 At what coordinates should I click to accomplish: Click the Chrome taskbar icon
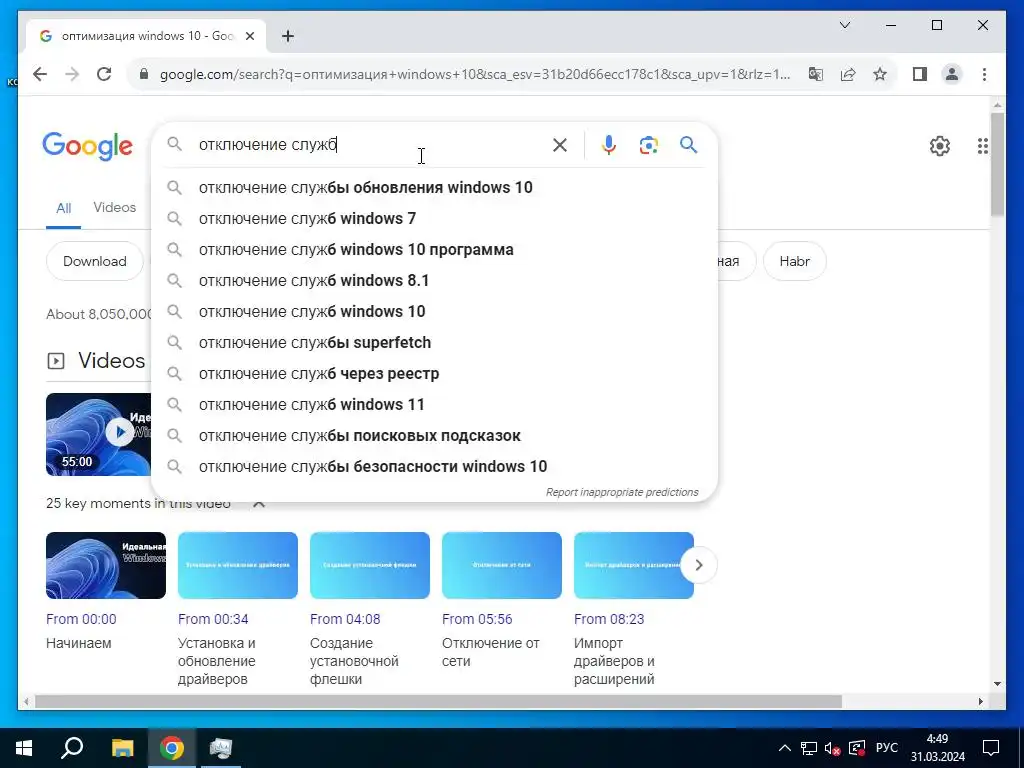pyautogui.click(x=172, y=748)
